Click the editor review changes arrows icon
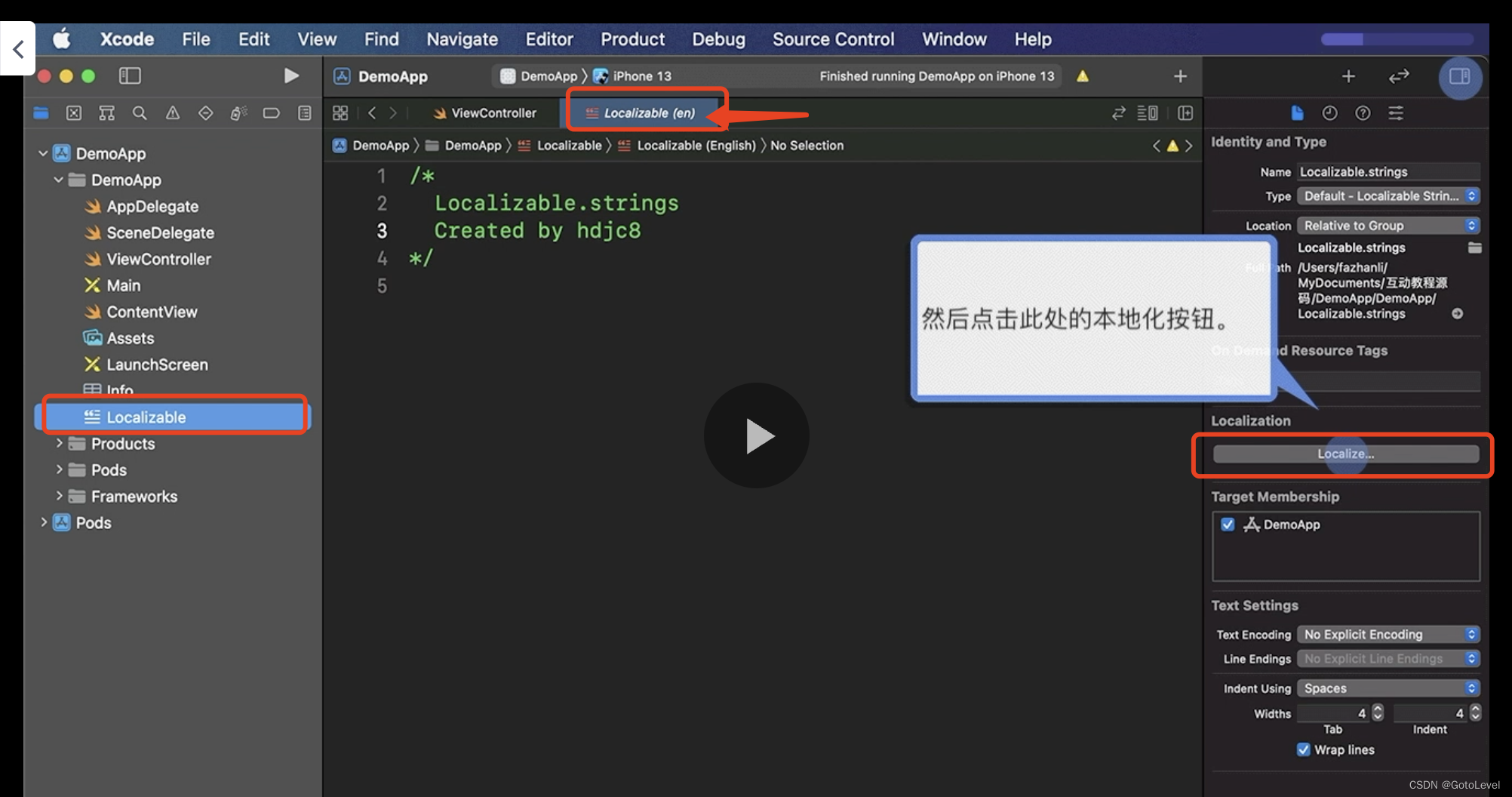1512x797 pixels. (x=1119, y=113)
